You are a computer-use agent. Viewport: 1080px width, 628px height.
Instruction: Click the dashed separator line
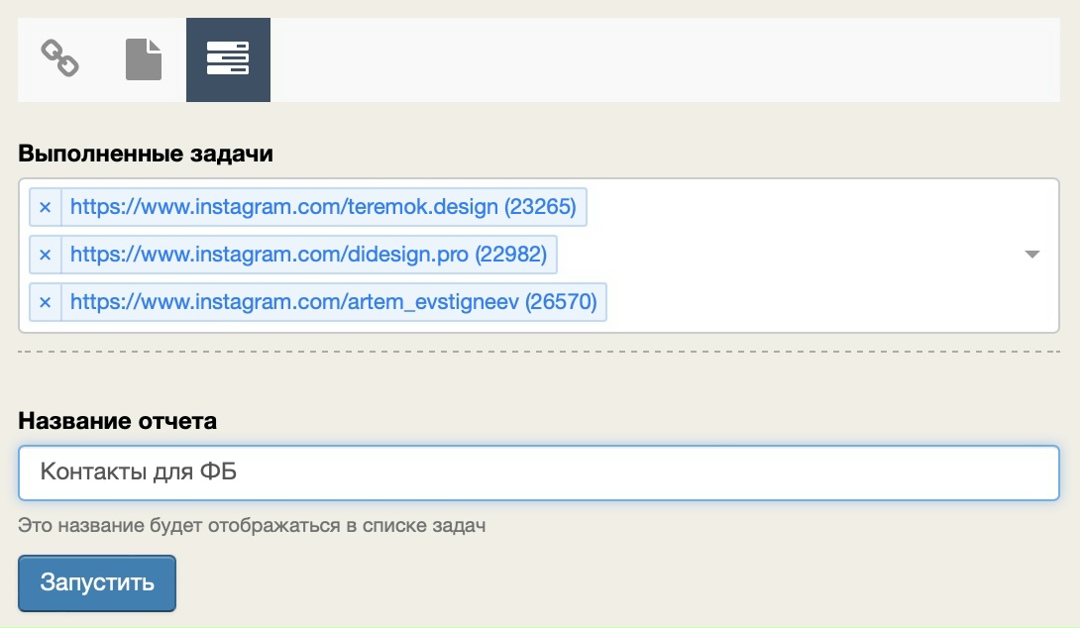click(538, 352)
